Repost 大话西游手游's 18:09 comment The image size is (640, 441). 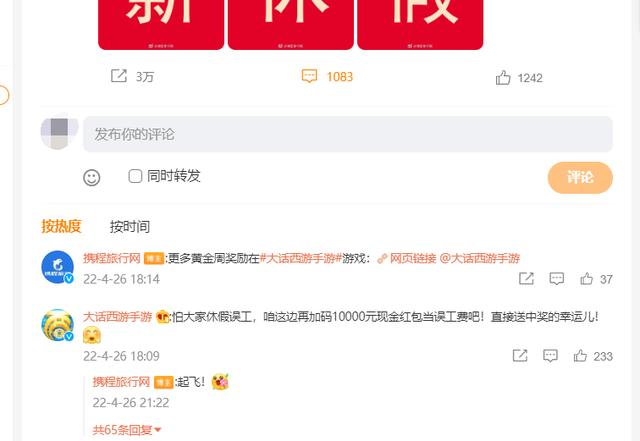click(x=520, y=356)
